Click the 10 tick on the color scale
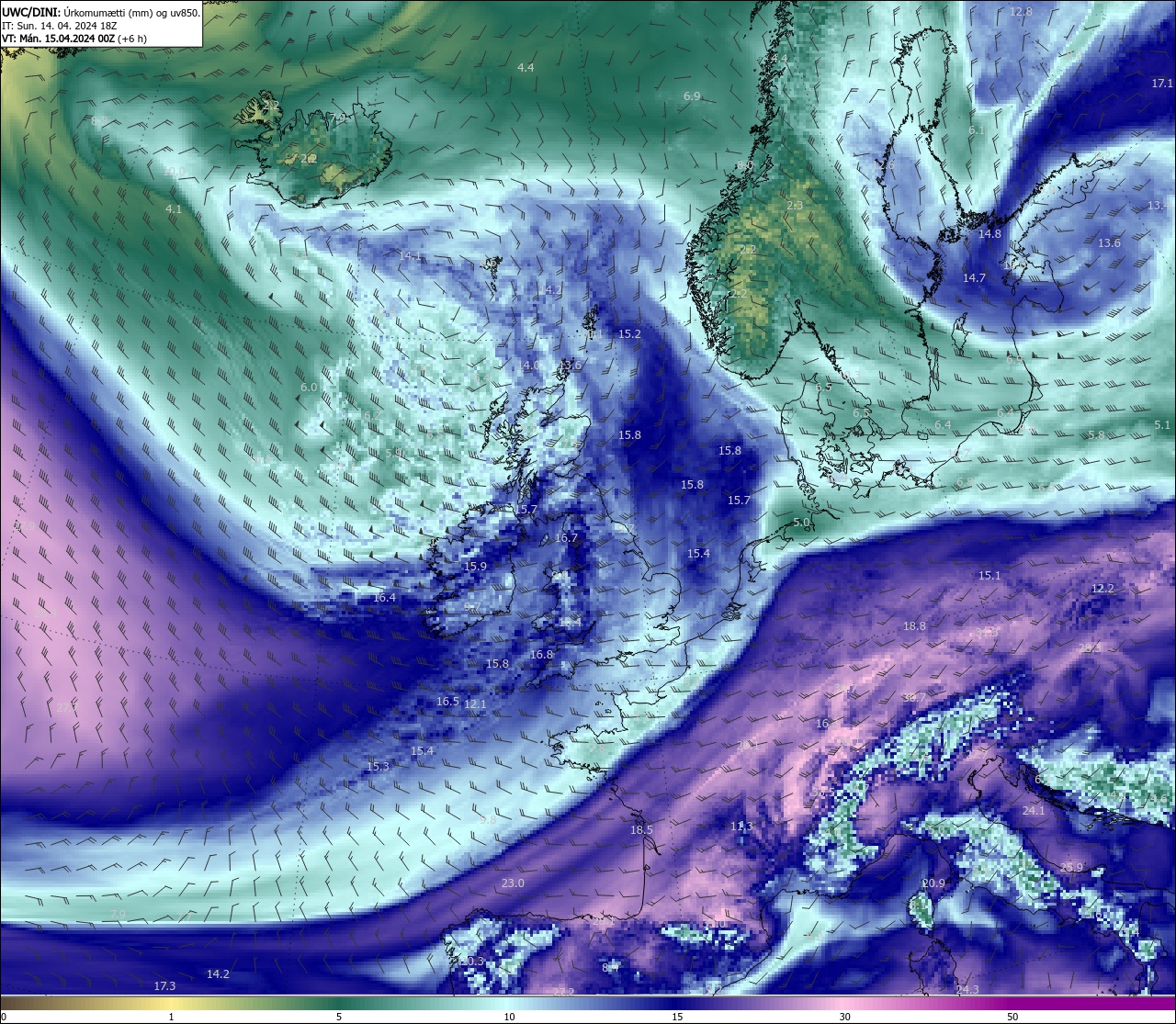Viewport: 1176px width, 1024px height. click(509, 1017)
